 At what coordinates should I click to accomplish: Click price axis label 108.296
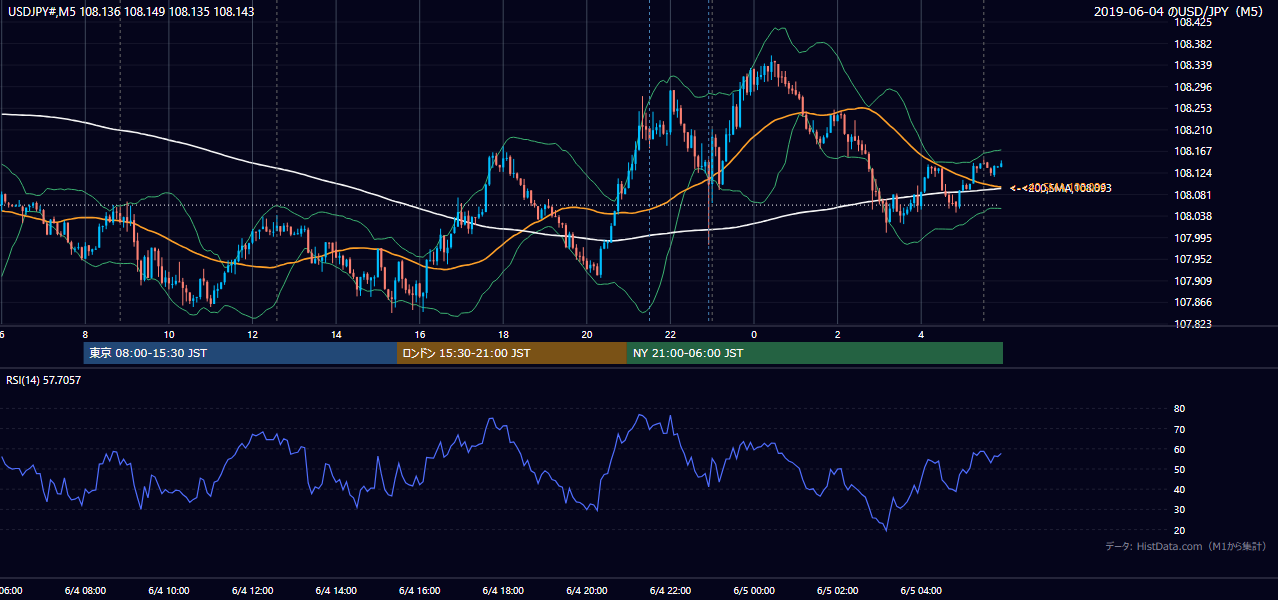click(1192, 87)
